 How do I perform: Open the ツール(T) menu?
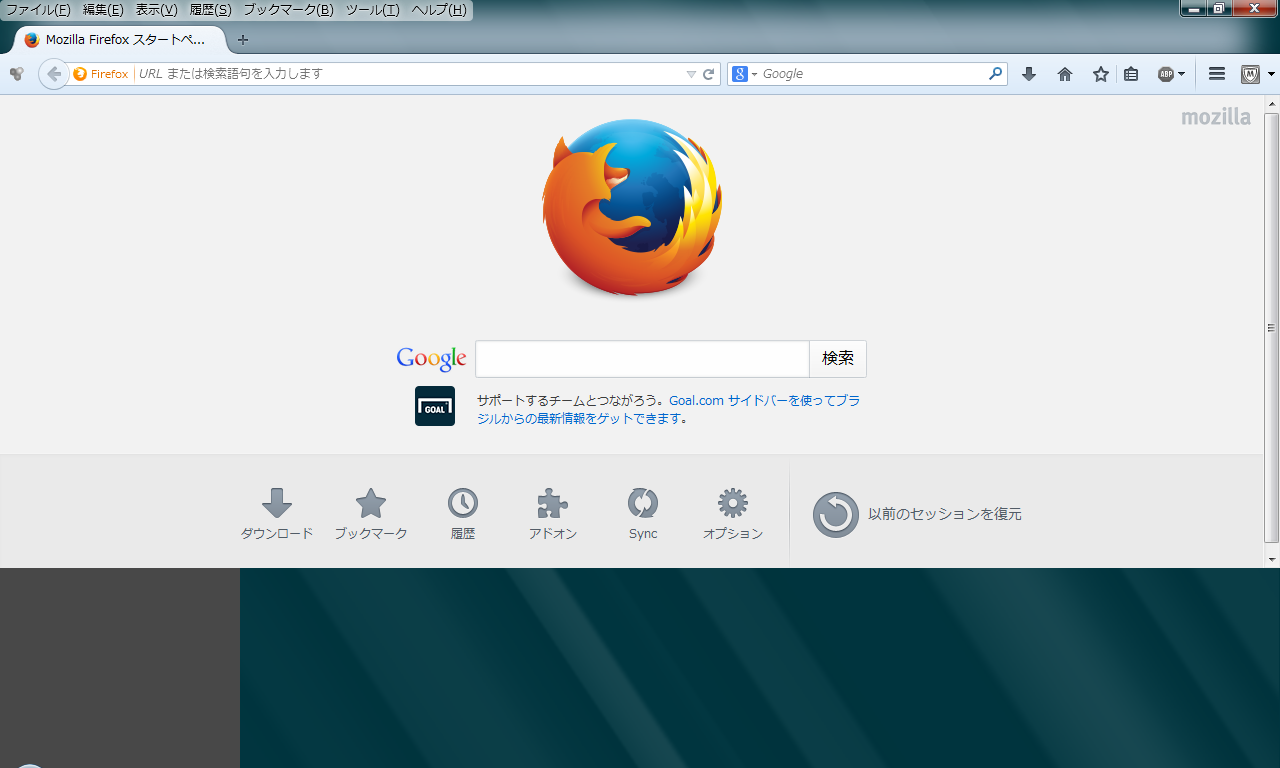pos(372,10)
